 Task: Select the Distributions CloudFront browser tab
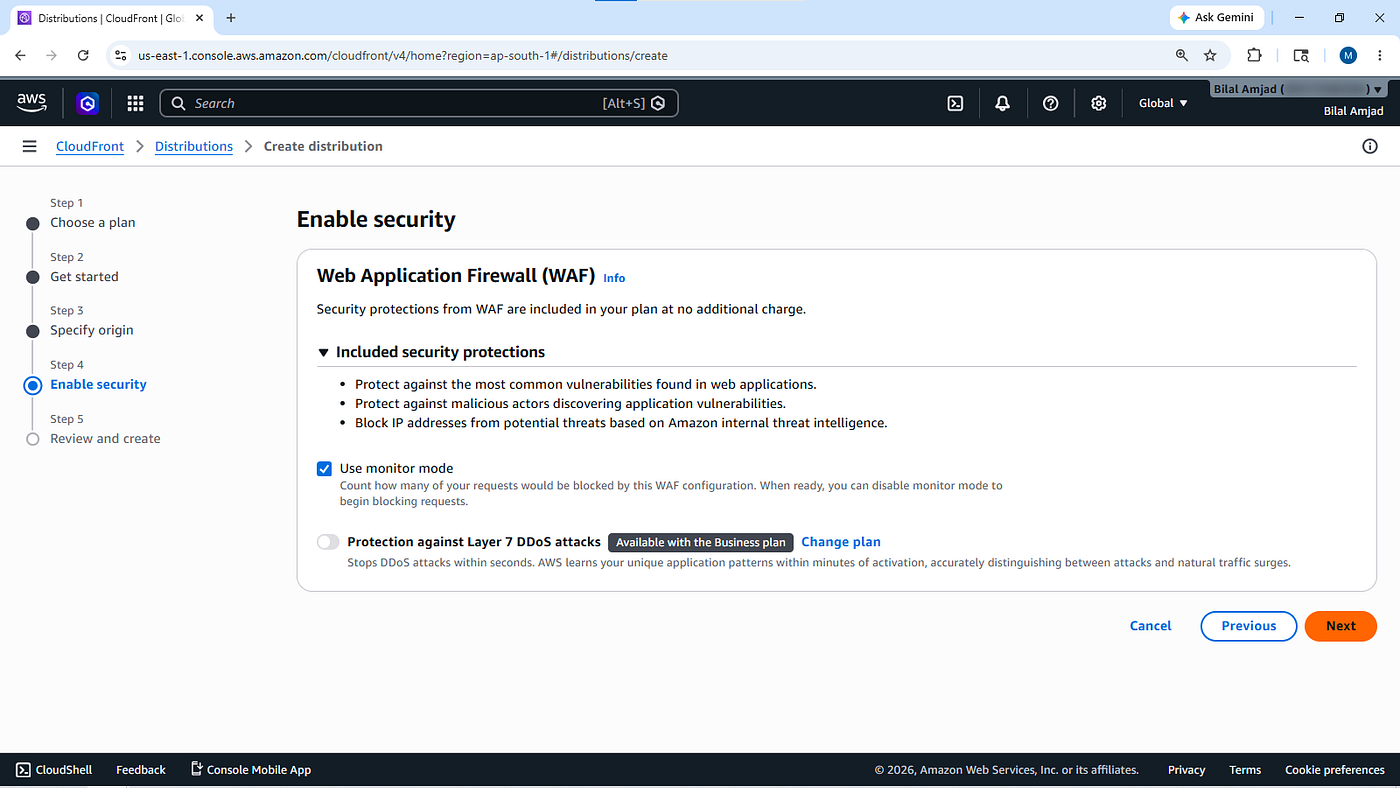pos(109,18)
